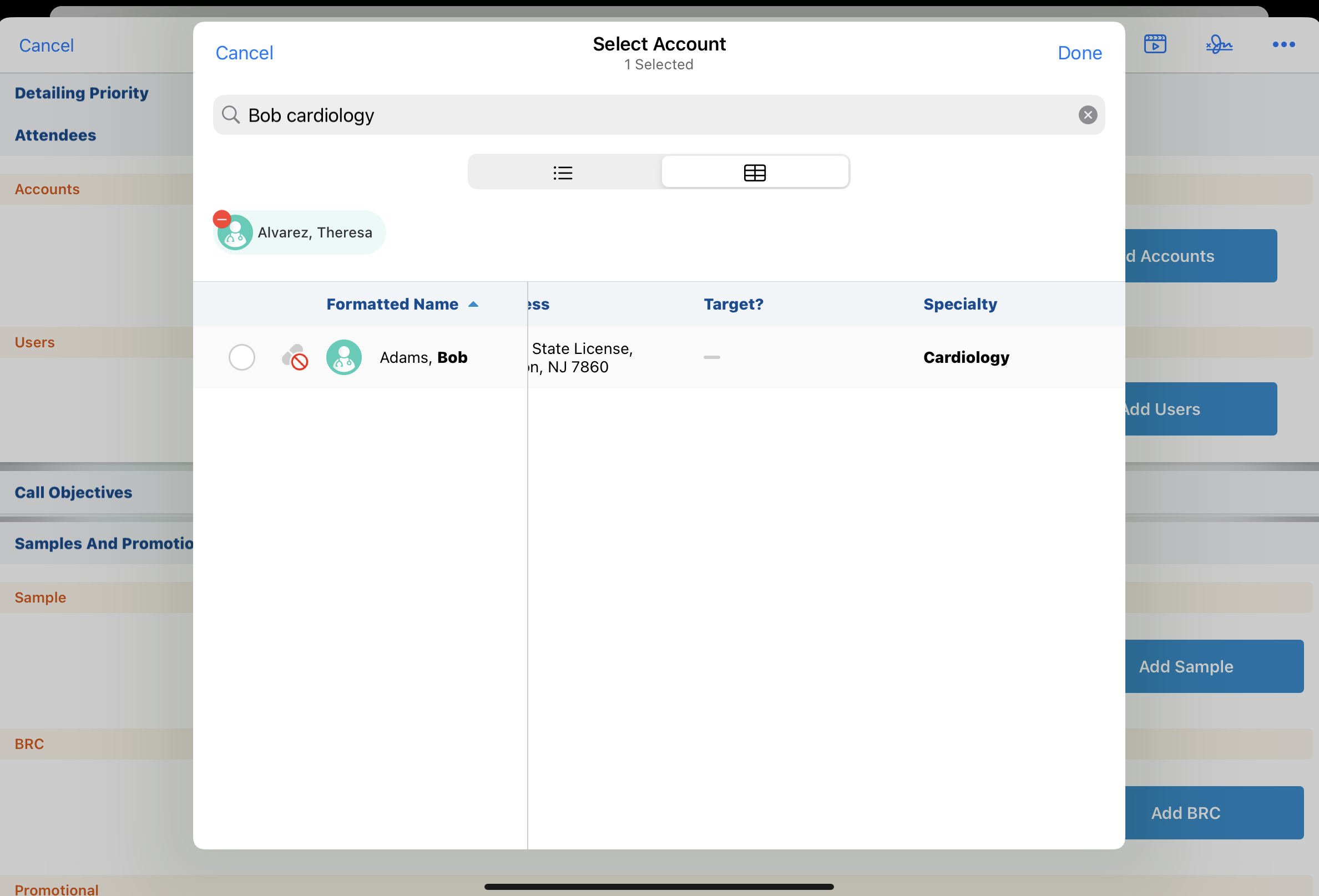Open the signature capture icon
Image resolution: width=1319 pixels, height=896 pixels.
point(1219,44)
